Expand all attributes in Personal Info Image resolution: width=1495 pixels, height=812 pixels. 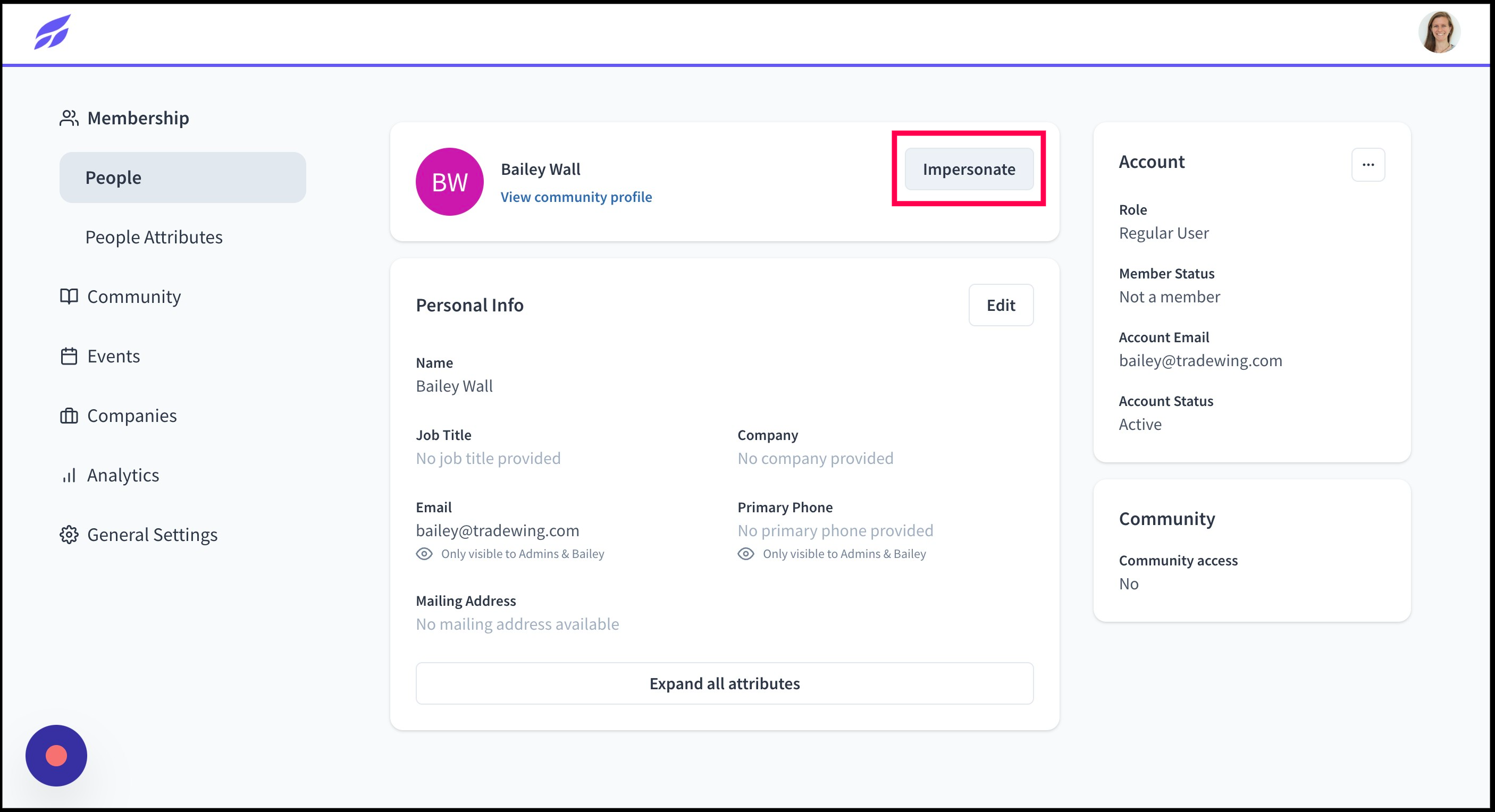pos(724,683)
